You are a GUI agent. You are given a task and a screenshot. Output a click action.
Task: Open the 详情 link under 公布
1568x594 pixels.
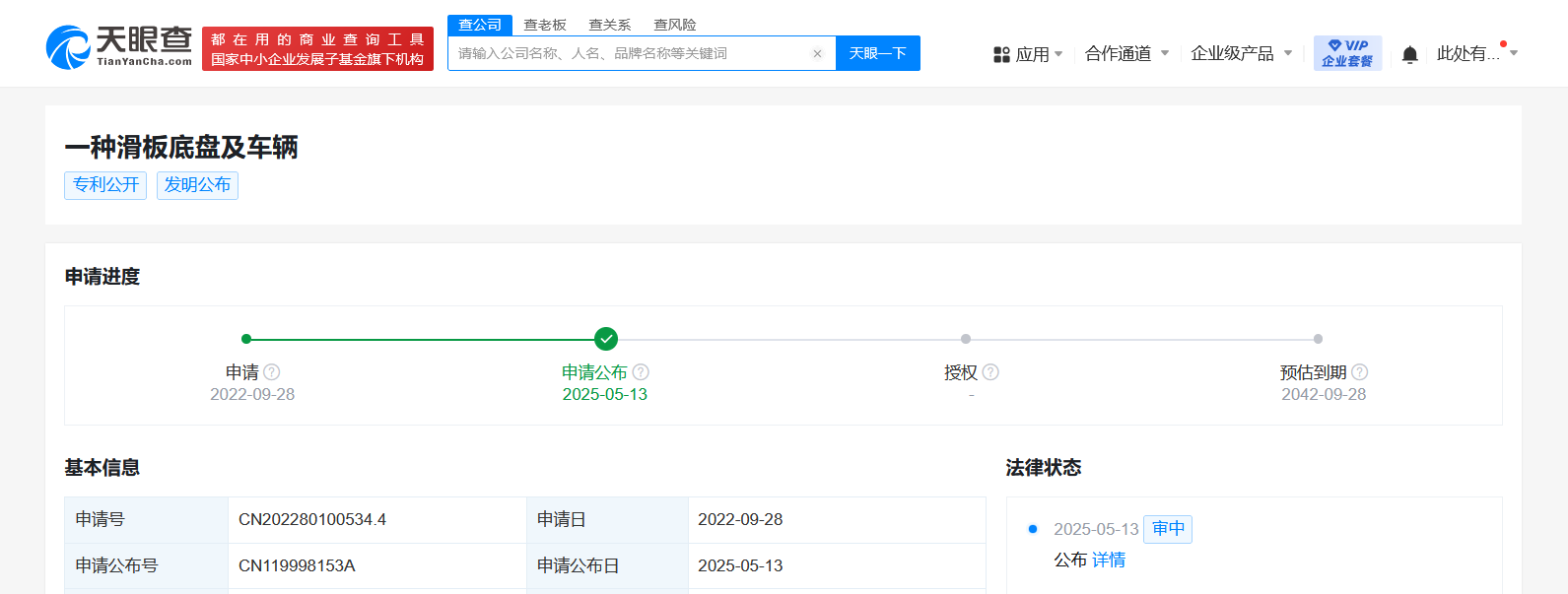click(1109, 560)
